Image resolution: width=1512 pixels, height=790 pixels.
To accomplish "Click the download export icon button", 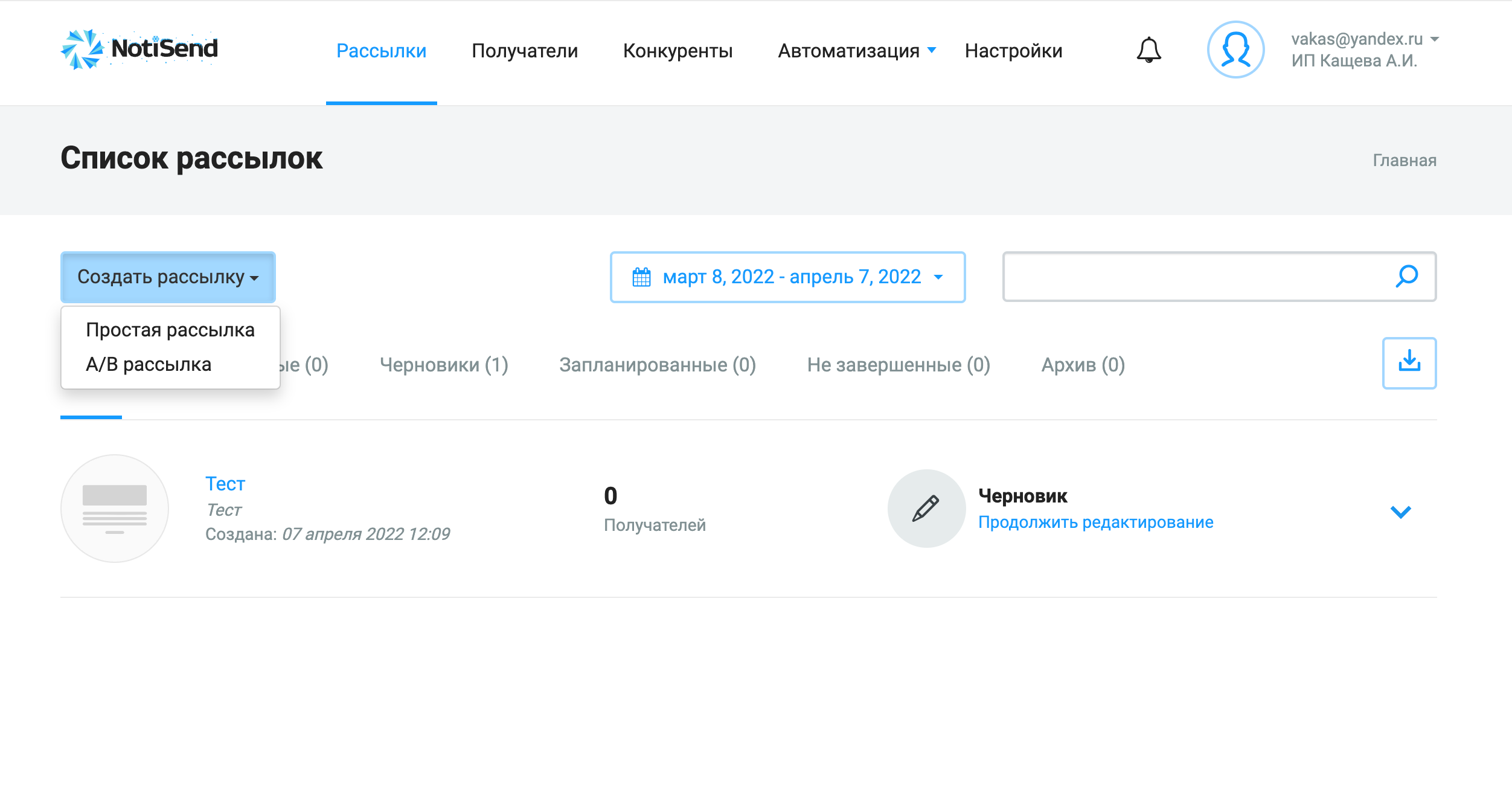I will coord(1409,363).
